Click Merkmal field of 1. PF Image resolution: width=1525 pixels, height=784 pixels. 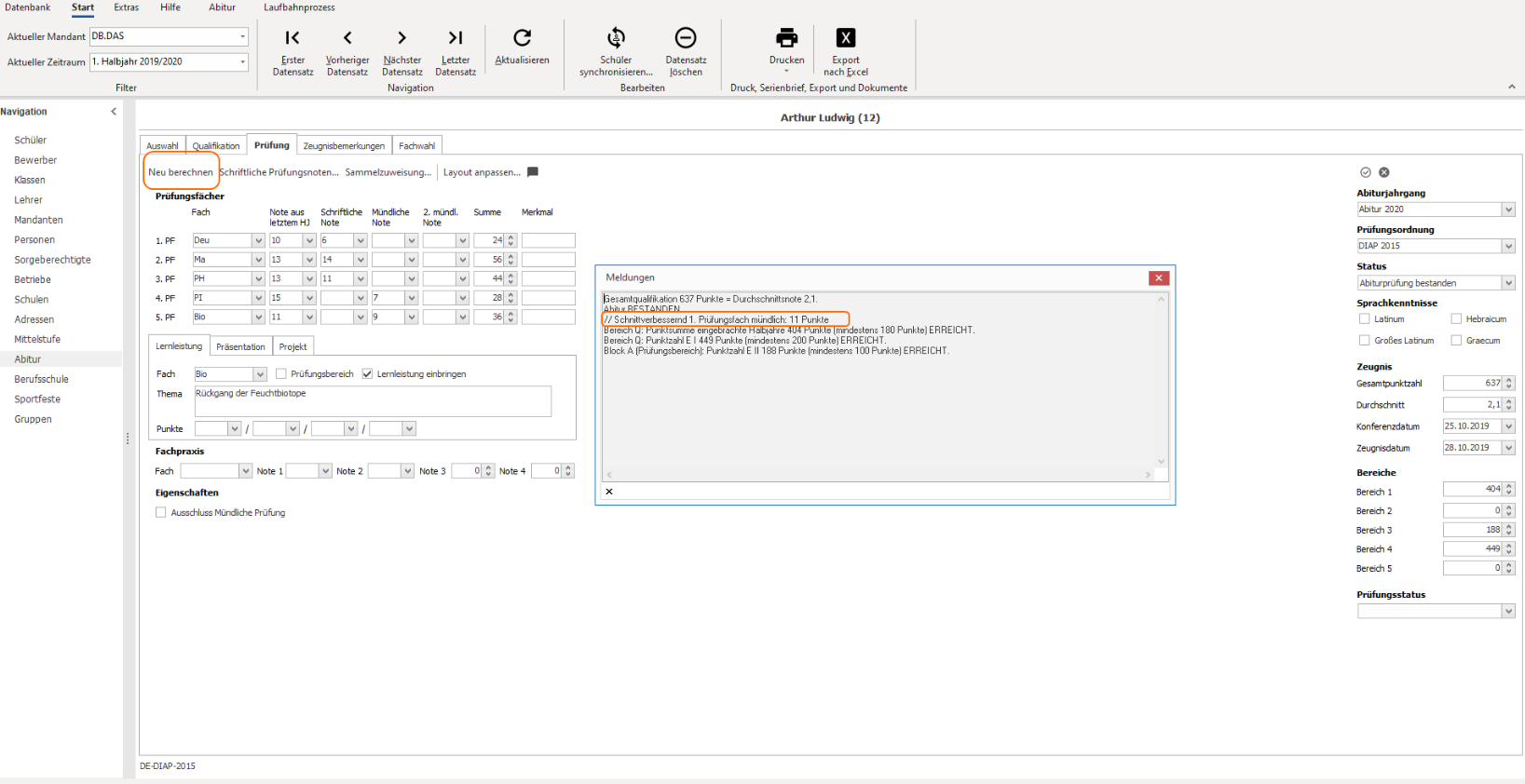coord(548,240)
